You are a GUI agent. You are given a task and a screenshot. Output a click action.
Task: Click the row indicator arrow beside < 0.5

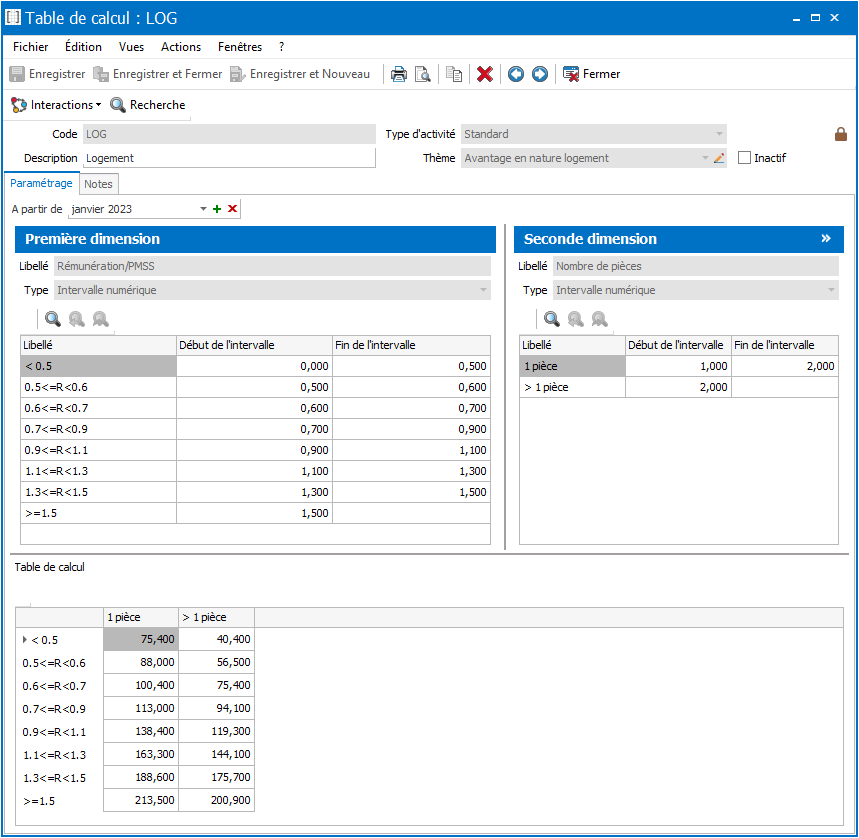click(x=25, y=640)
